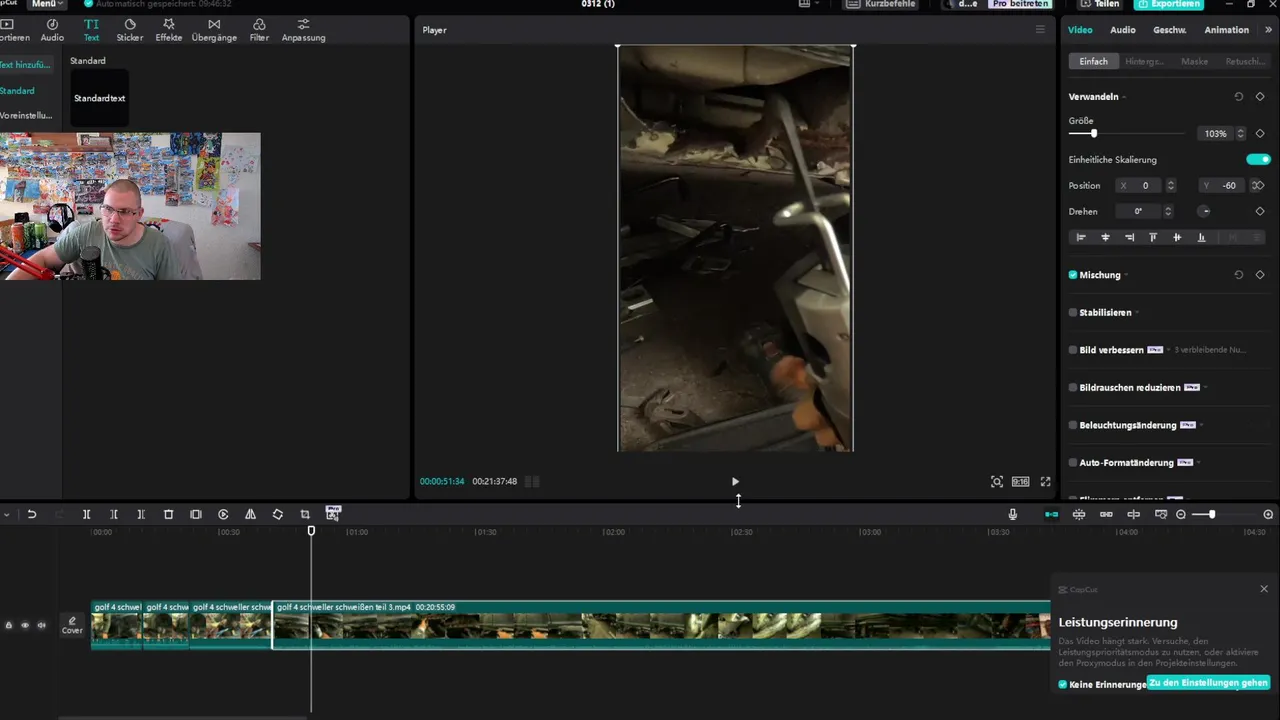This screenshot has width=1280, height=720.
Task: Open the crop tool in timeline toolbar
Action: [x=305, y=514]
